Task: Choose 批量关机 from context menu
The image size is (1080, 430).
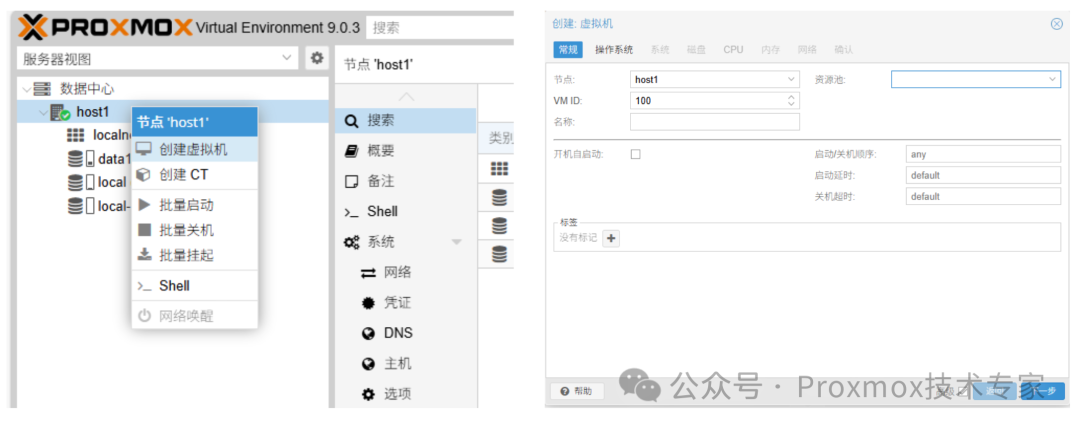Action: click(x=195, y=230)
